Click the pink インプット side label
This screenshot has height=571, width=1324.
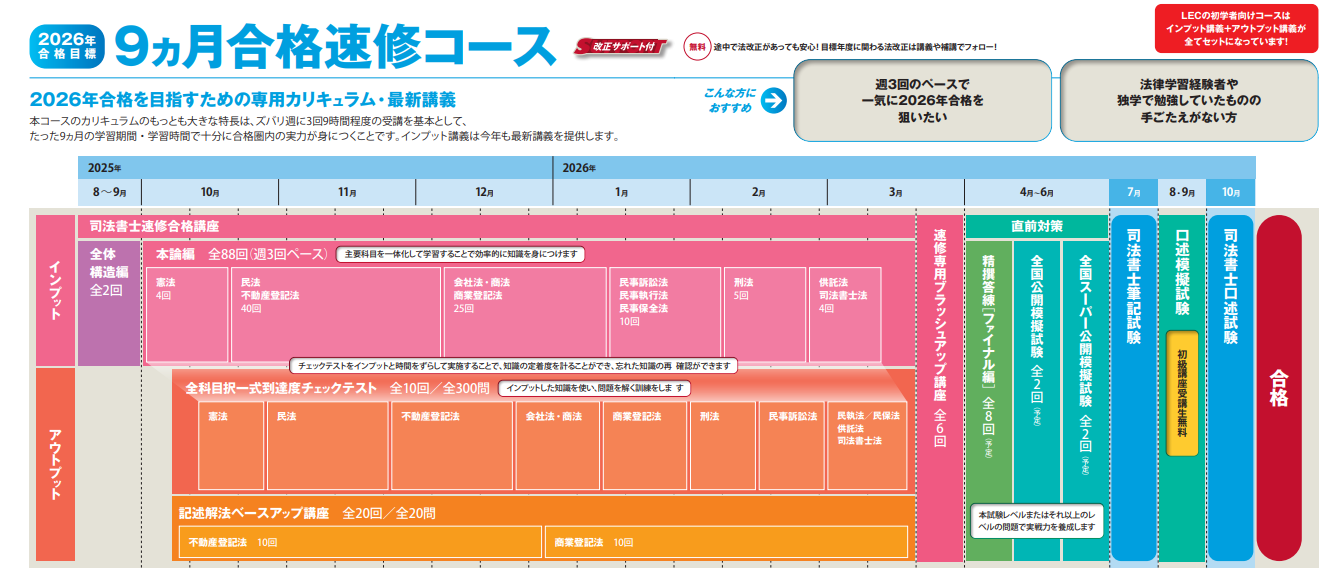[55, 290]
